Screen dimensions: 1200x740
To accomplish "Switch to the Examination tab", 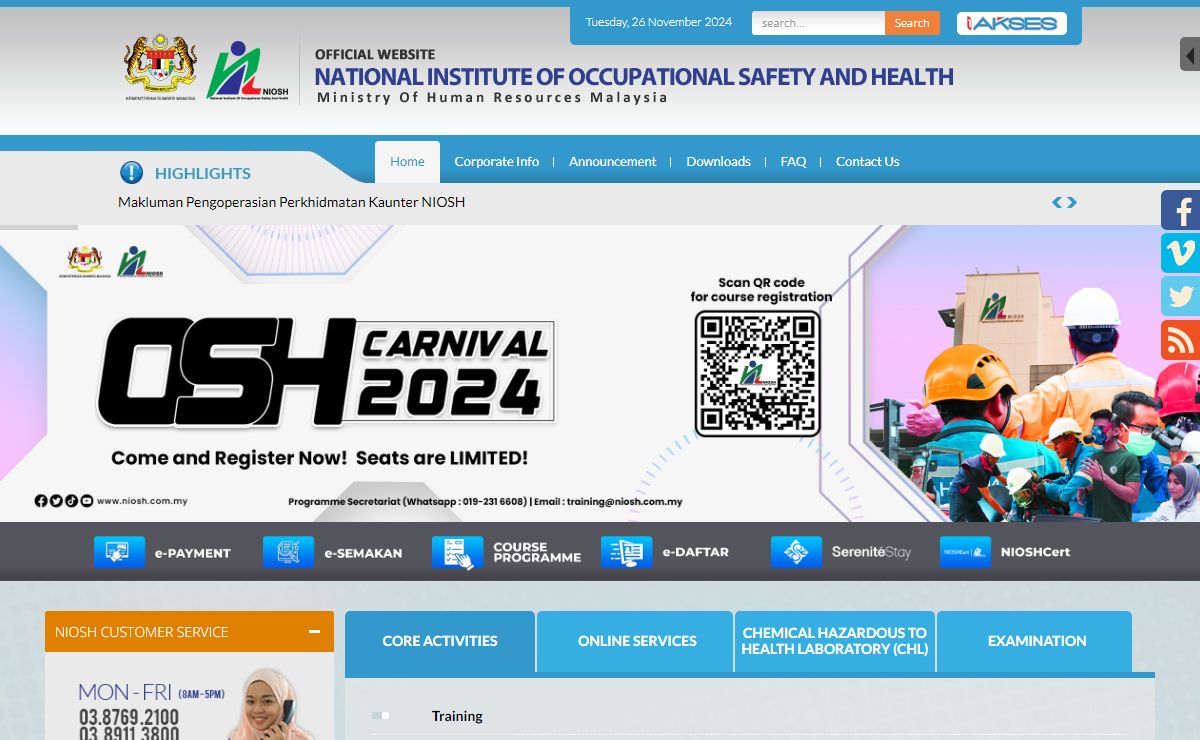I will pos(1036,641).
